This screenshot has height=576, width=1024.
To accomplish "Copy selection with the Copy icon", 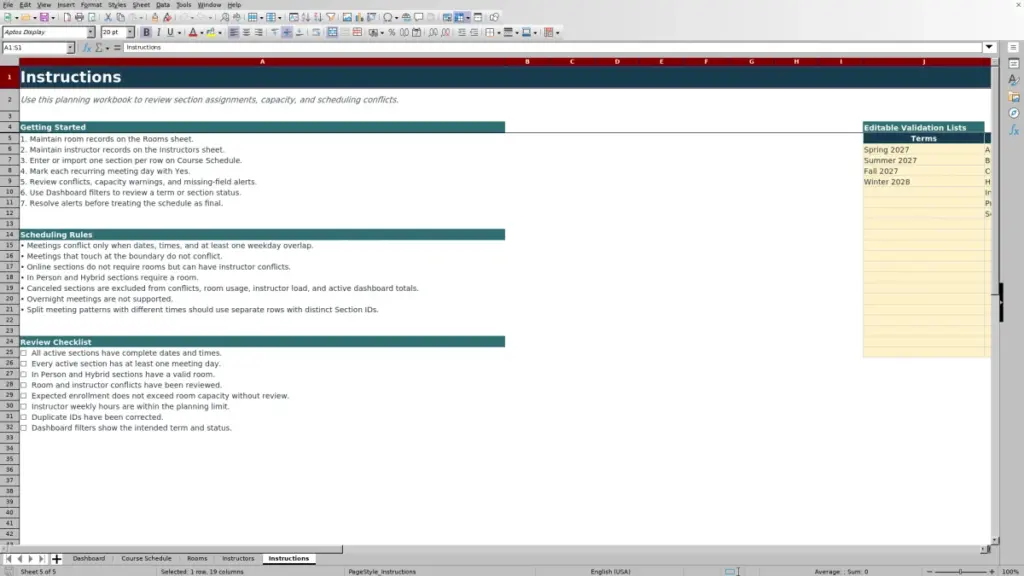I will pos(120,18).
